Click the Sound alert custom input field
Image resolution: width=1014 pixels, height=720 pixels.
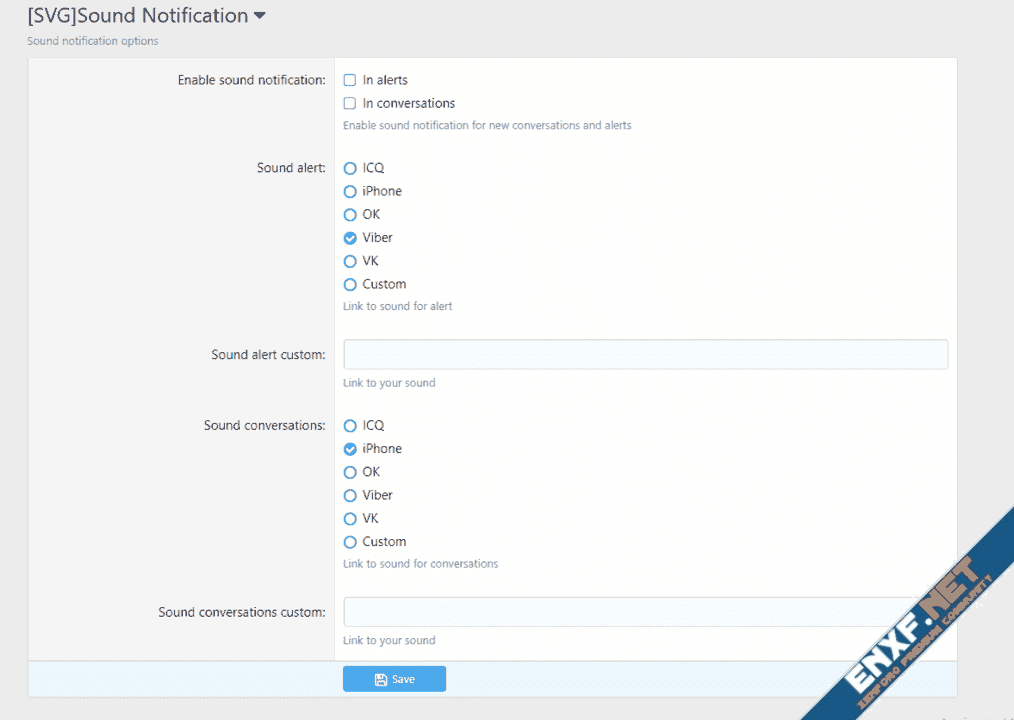[645, 355]
